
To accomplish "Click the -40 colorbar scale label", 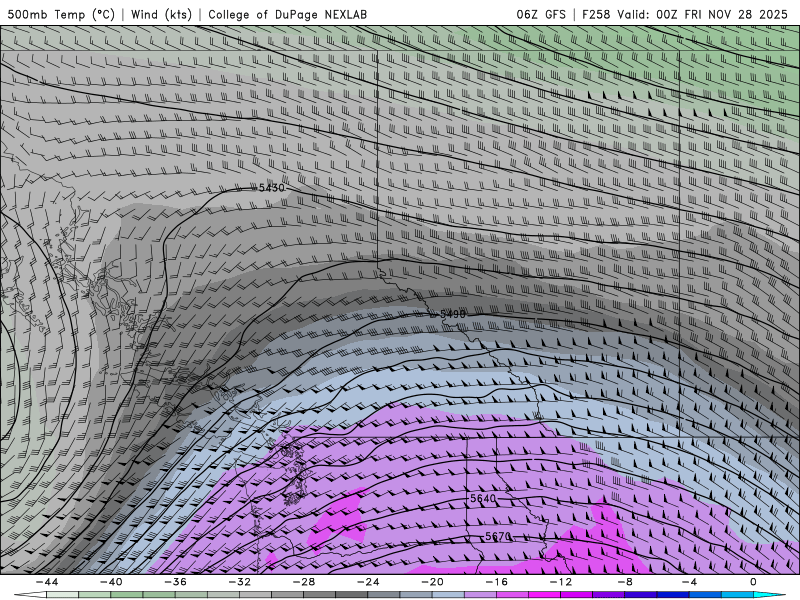I will tap(111, 582).
